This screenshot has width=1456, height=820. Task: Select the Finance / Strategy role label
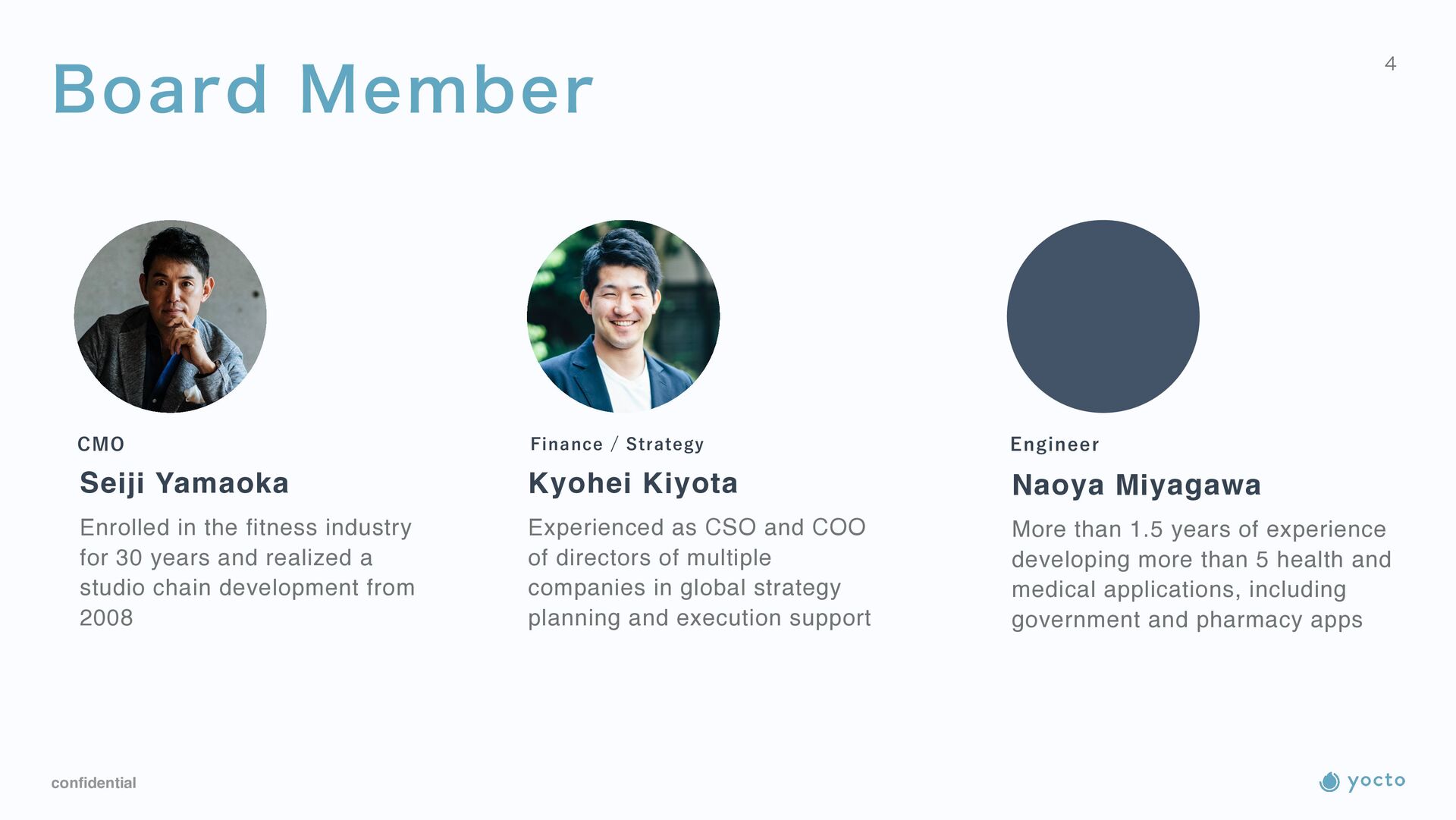click(x=617, y=445)
